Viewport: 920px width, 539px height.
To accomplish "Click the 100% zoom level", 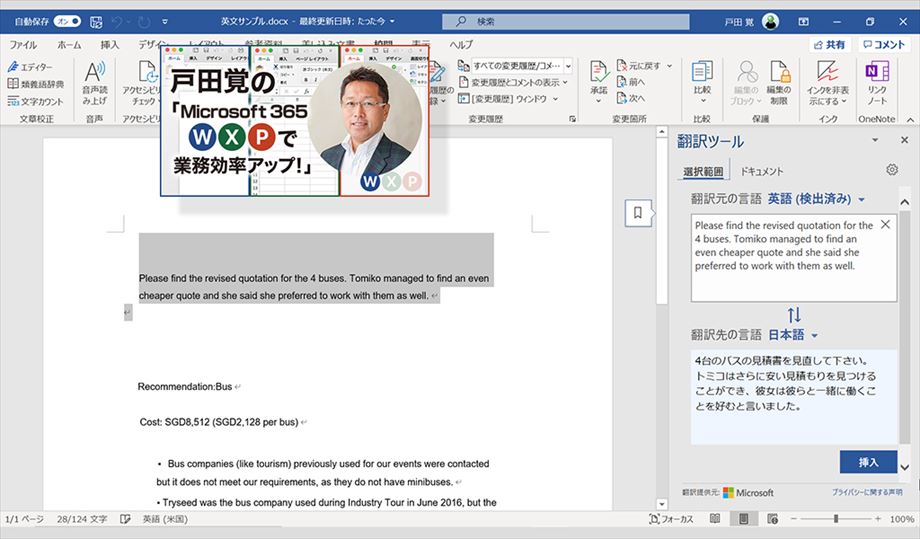I will click(902, 519).
